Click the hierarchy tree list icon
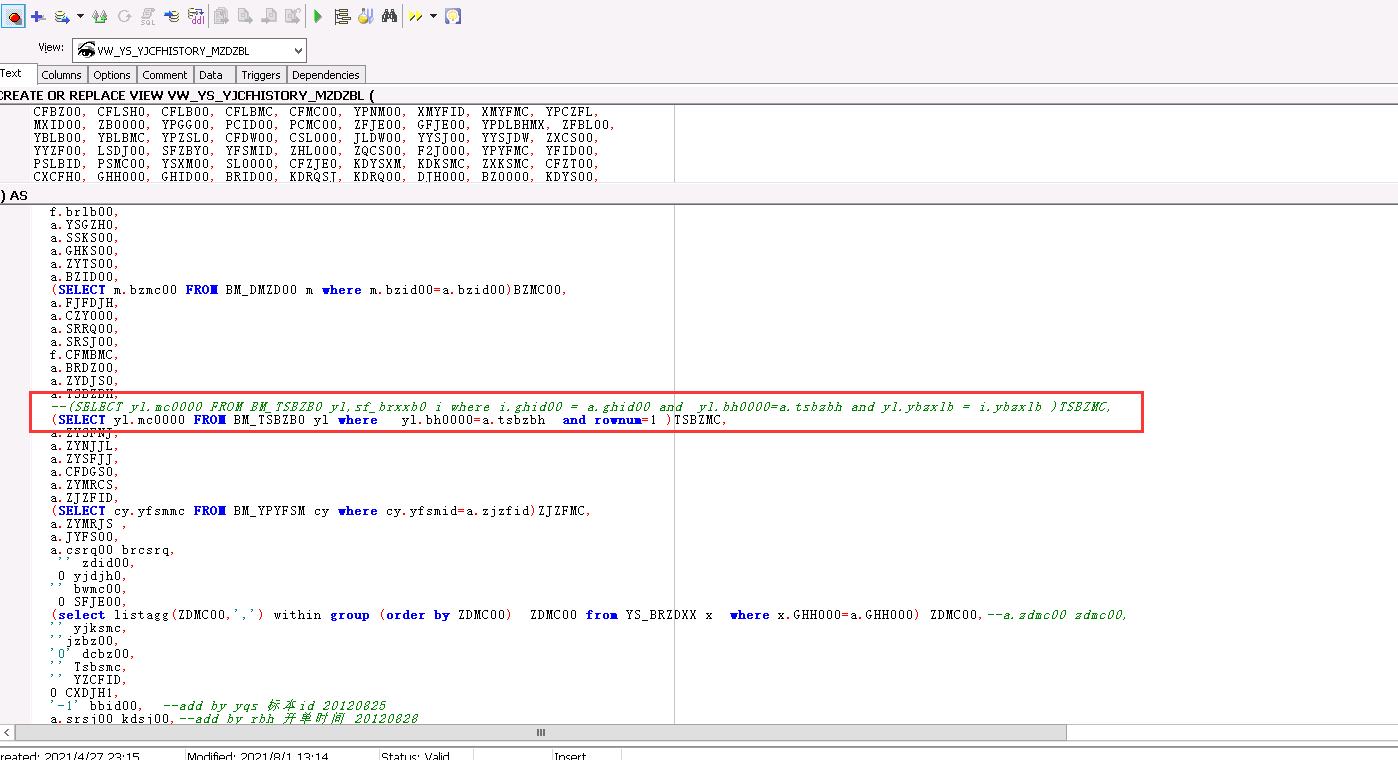Screen dimensions: 1398x760 point(342,16)
